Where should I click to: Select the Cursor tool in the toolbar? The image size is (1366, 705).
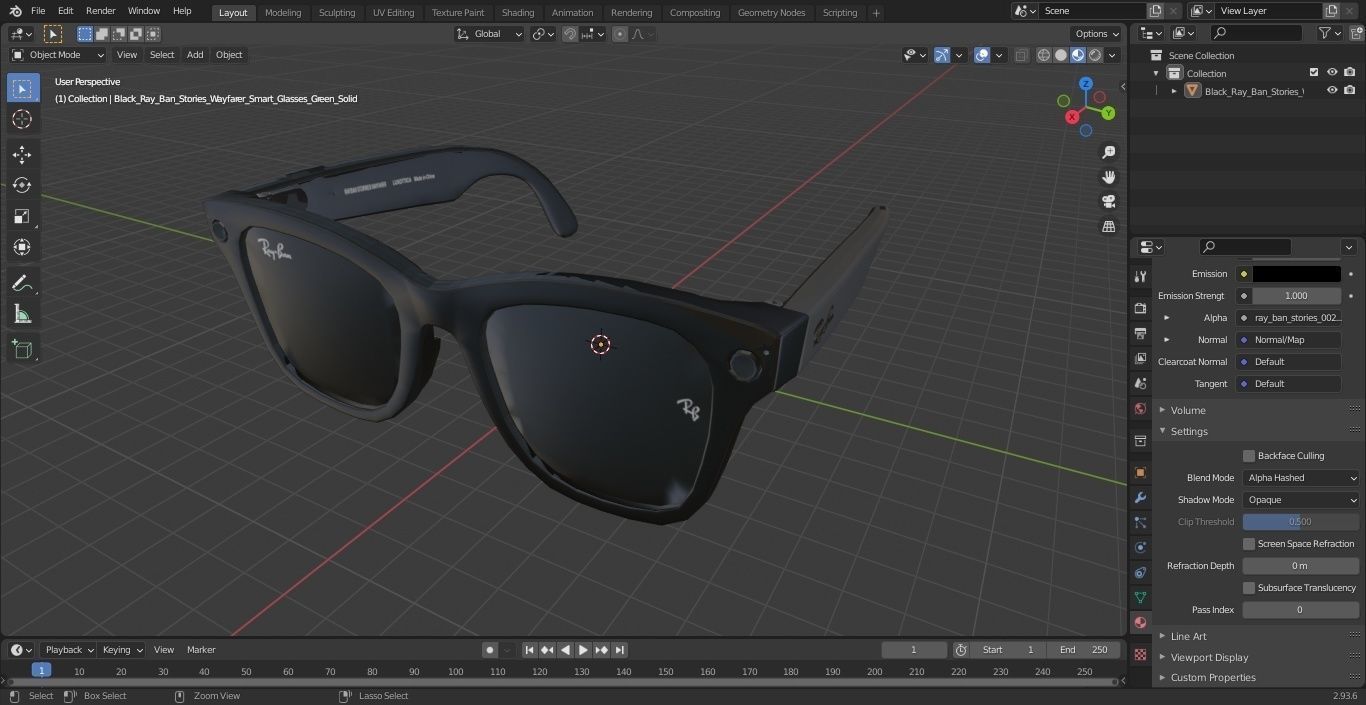[22, 119]
